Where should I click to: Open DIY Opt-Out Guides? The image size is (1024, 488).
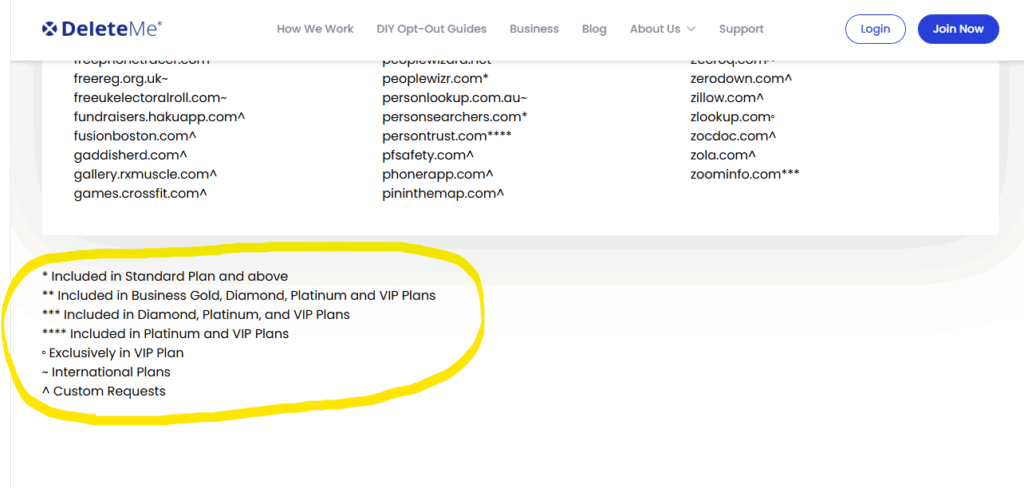tap(431, 29)
